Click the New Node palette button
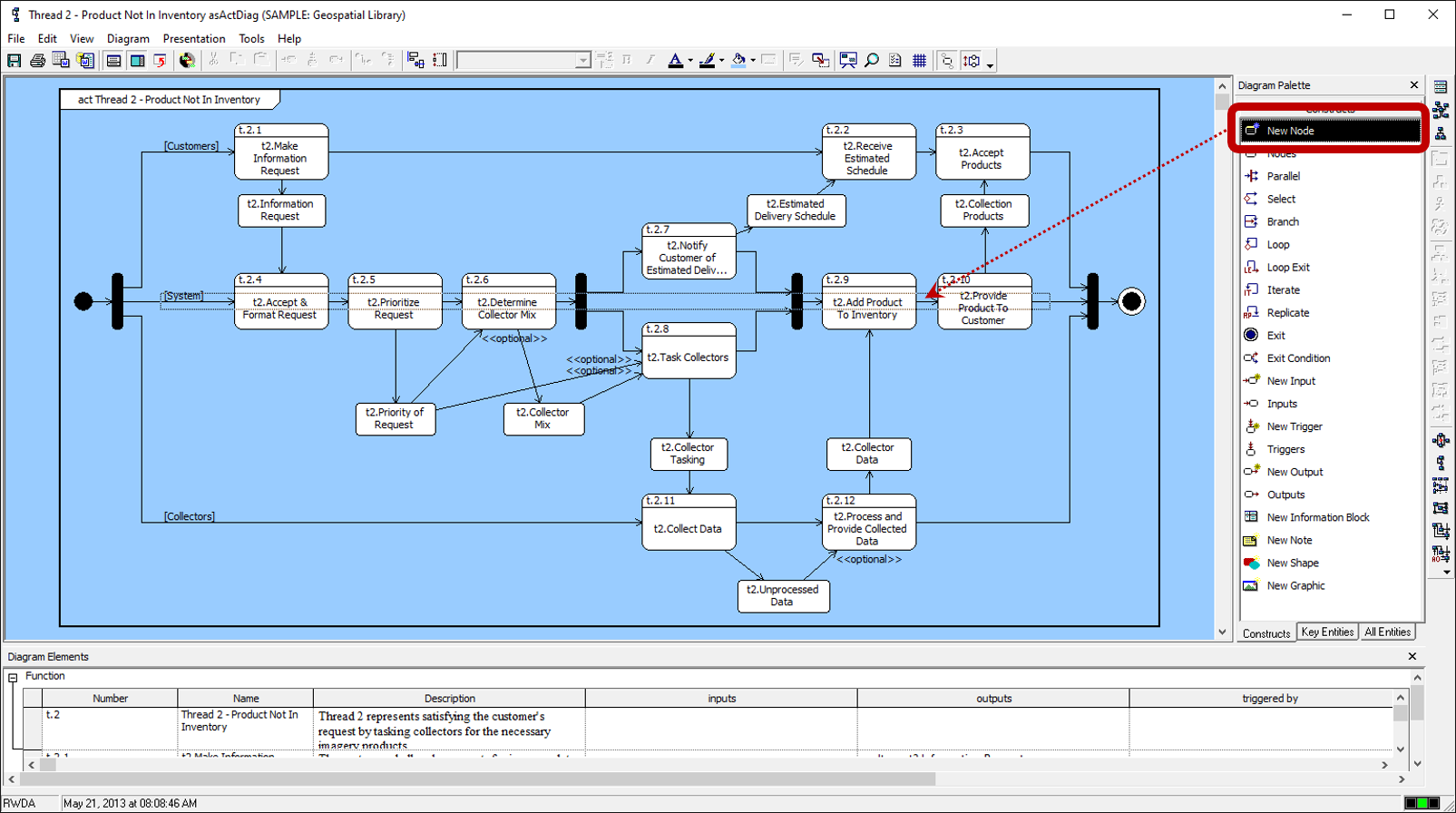1456x813 pixels. tap(1330, 131)
